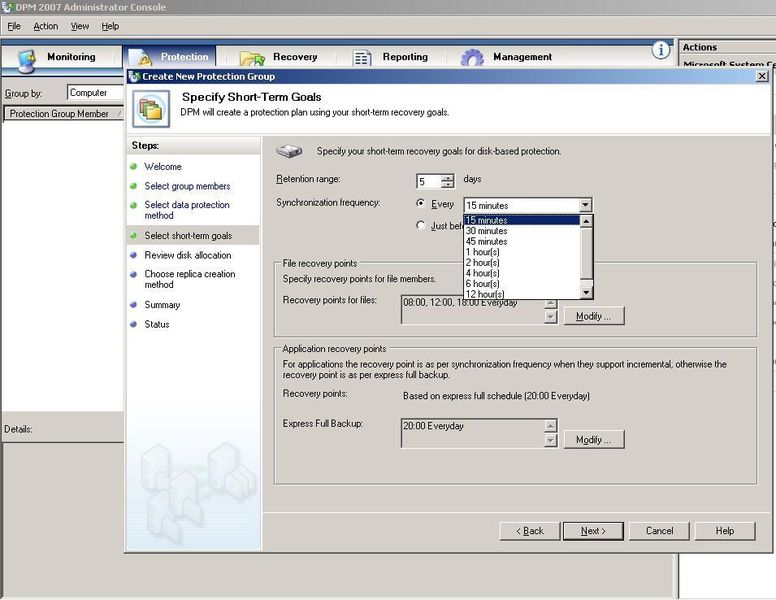
Task: Click recovery points for files down arrow
Action: [x=550, y=316]
